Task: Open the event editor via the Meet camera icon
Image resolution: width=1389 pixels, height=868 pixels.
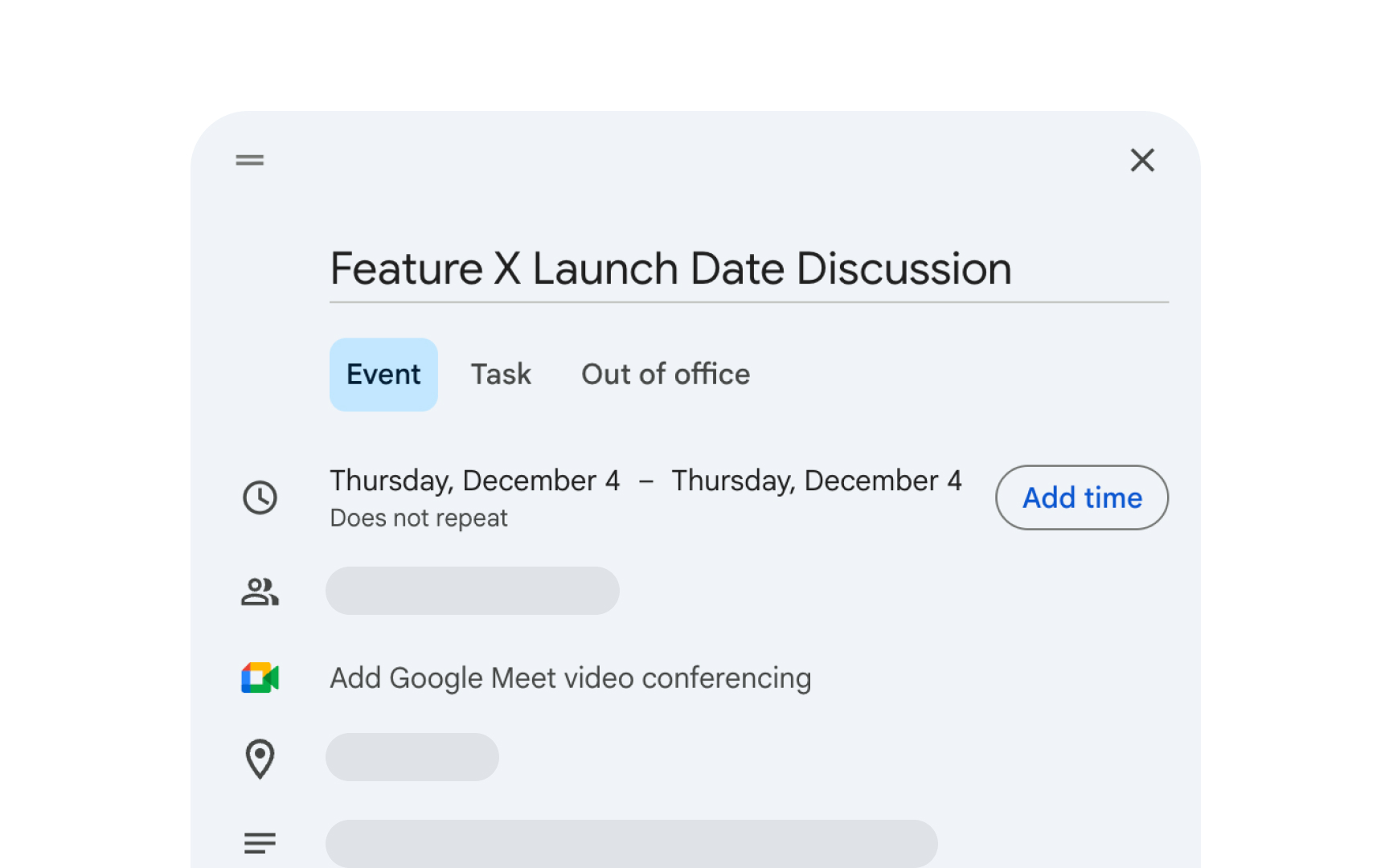Action: pyautogui.click(x=260, y=678)
